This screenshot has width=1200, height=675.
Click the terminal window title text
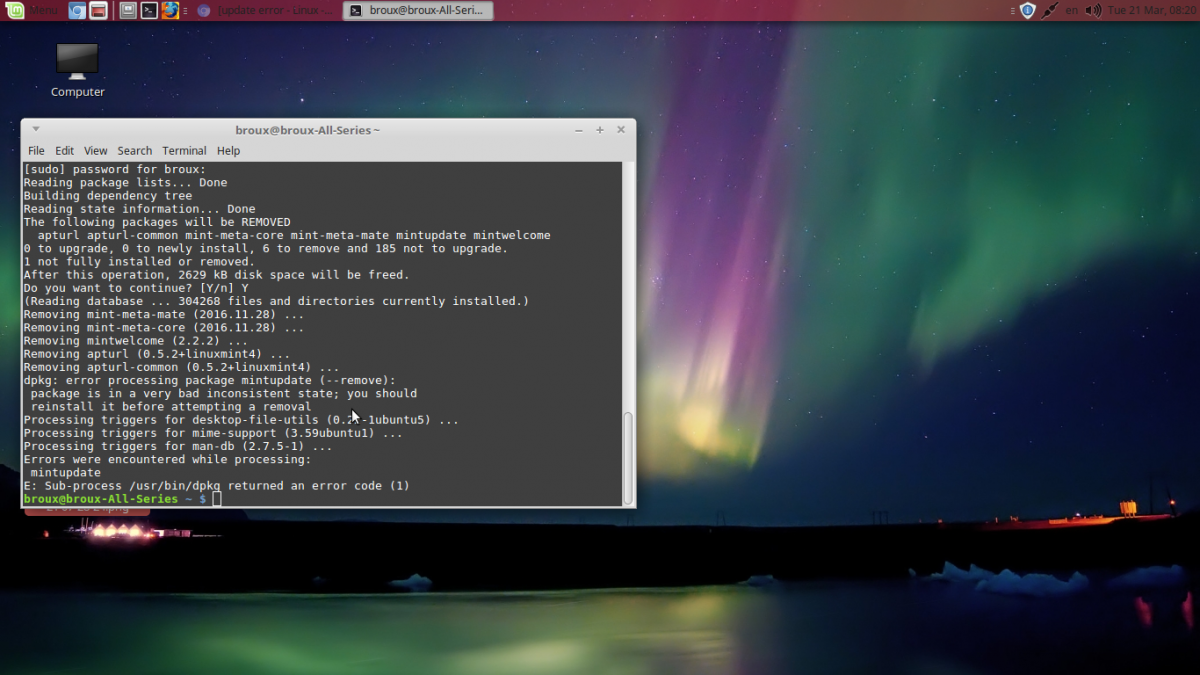(307, 130)
